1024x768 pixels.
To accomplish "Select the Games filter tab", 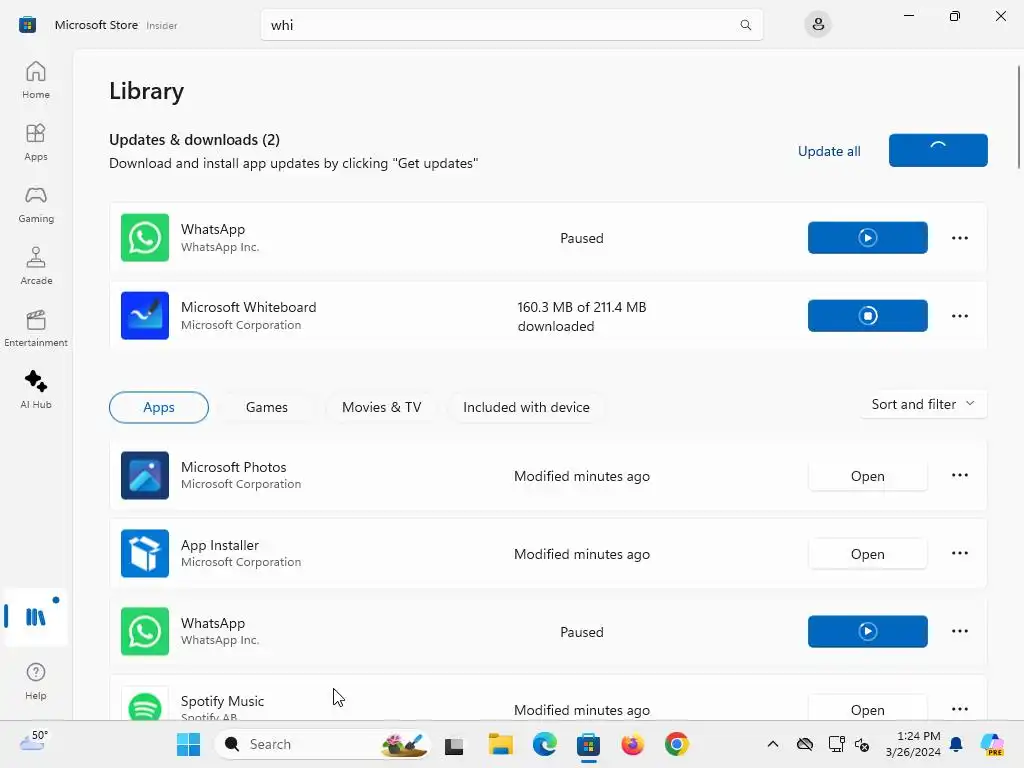I will pyautogui.click(x=266, y=407).
